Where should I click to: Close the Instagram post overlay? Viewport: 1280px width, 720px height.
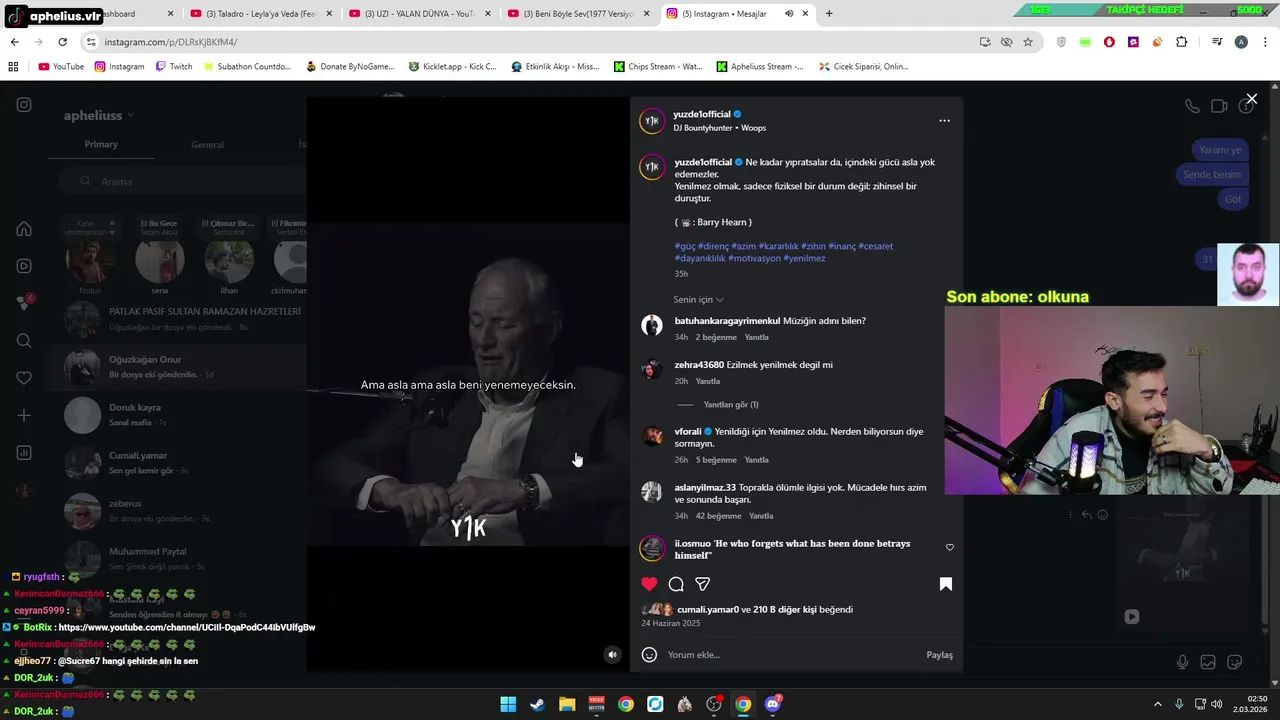click(x=1251, y=99)
